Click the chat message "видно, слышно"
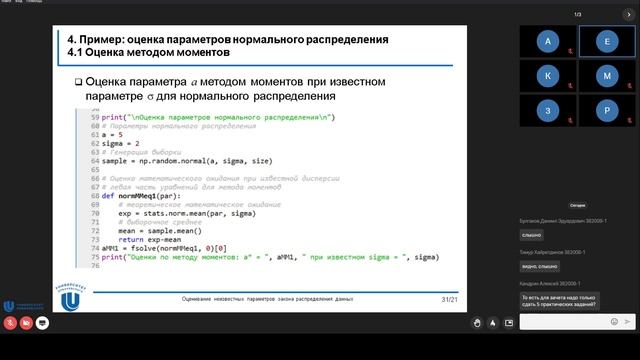 [x=540, y=267]
